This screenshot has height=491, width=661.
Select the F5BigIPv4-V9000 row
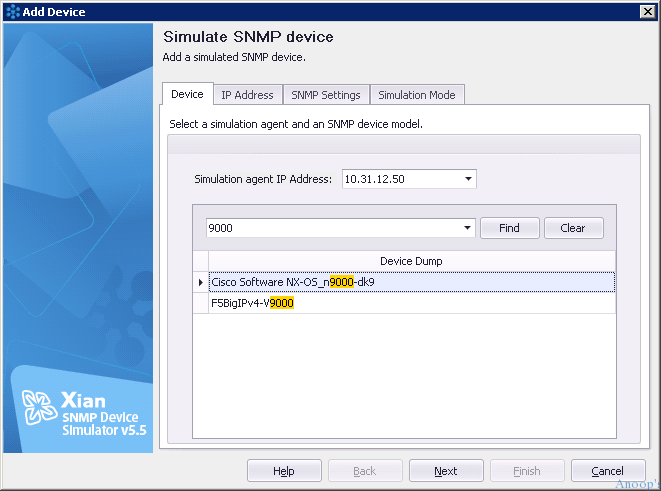[x=412, y=303]
